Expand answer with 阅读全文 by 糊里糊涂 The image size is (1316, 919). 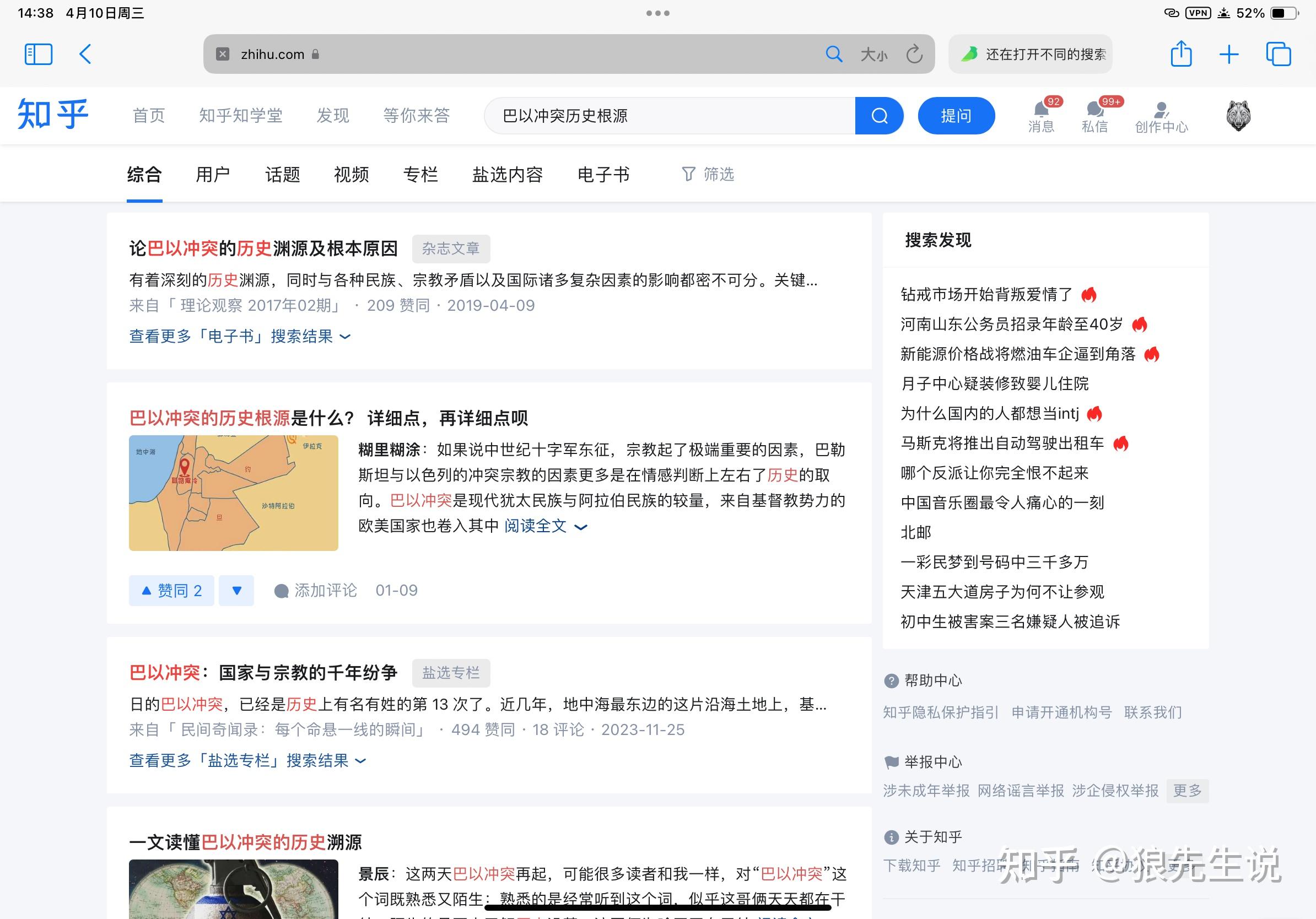click(x=545, y=526)
